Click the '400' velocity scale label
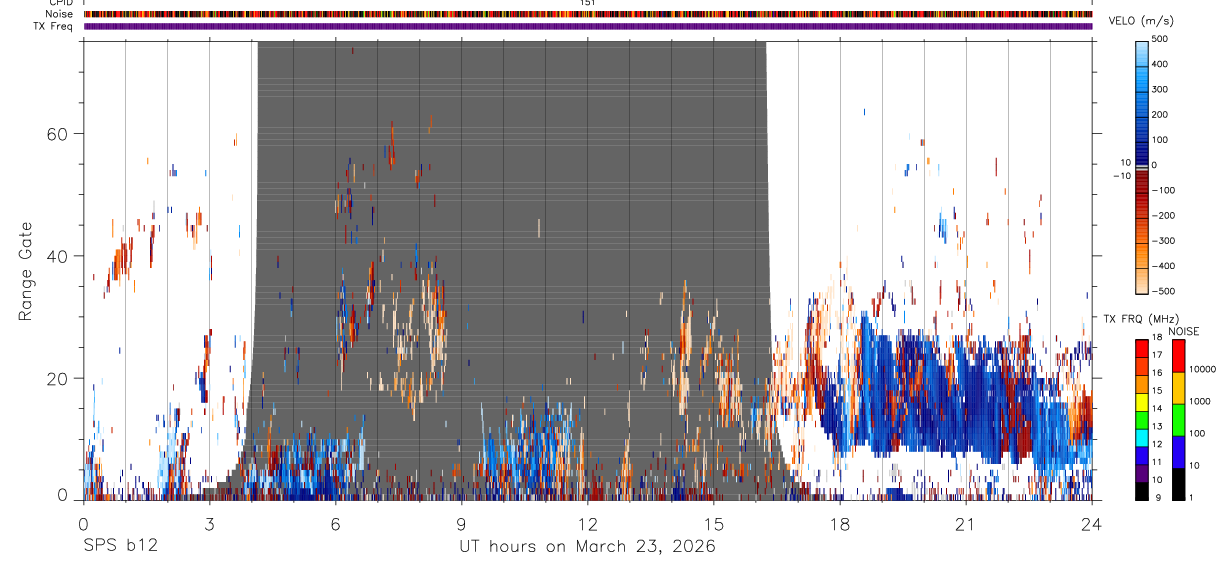Image resolution: width=1228 pixels, height=567 pixels. [1160, 64]
